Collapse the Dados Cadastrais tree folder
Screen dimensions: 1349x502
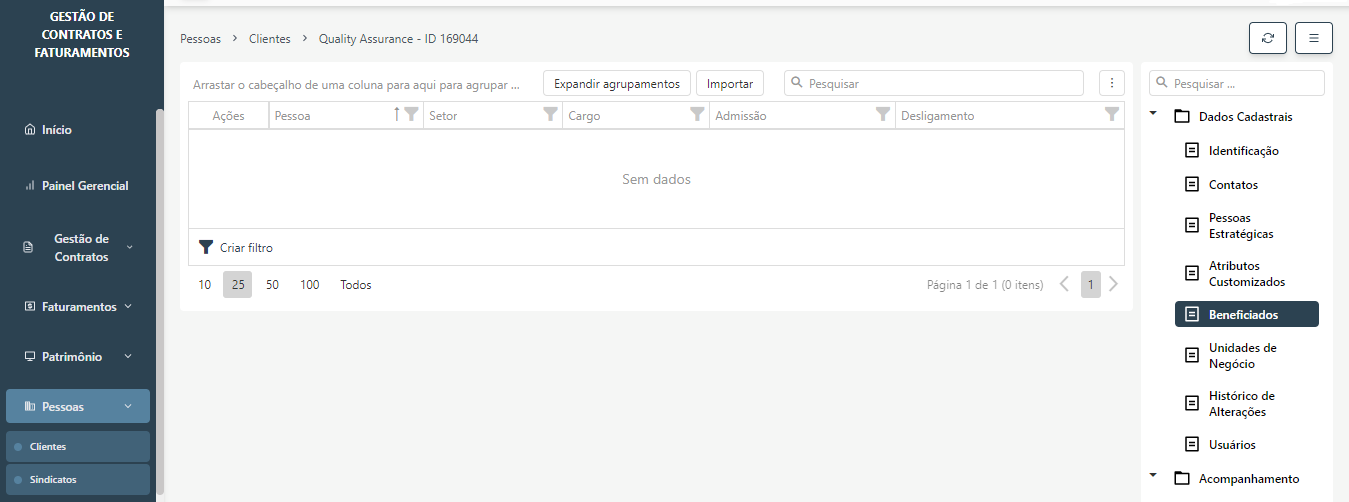pos(1153,115)
